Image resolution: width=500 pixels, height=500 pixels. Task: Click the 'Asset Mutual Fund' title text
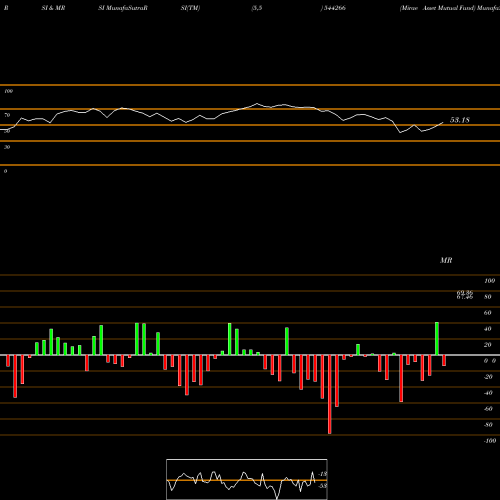[448, 8]
